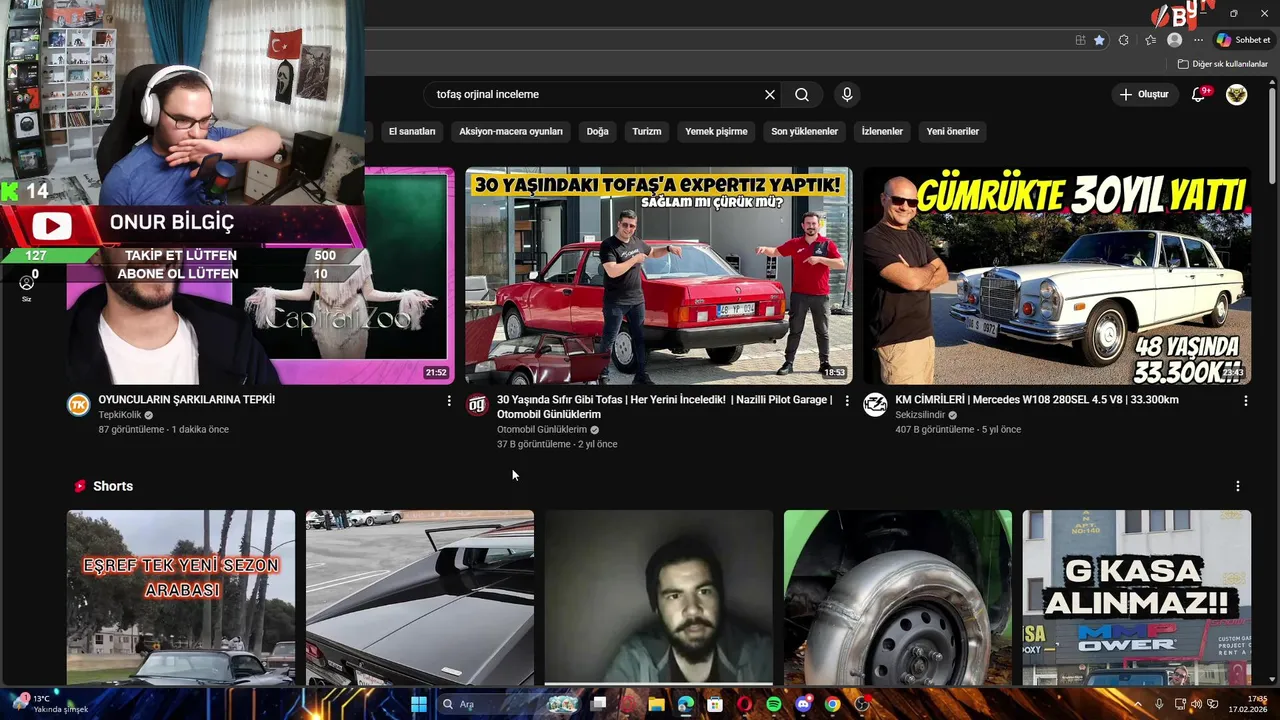The height and width of the screenshot is (720, 1280).
Task: Select the İzlenenler filter chip
Action: tap(882, 132)
